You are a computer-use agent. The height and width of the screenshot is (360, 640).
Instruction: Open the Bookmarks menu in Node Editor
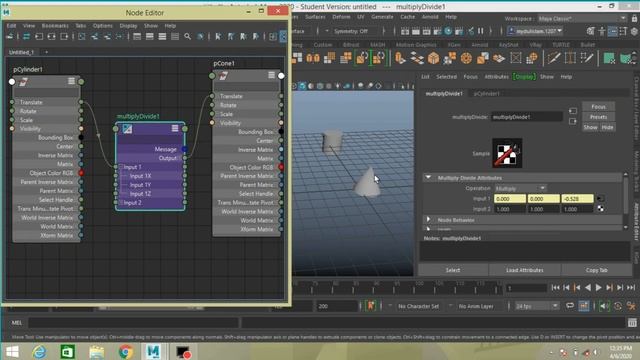pos(55,26)
